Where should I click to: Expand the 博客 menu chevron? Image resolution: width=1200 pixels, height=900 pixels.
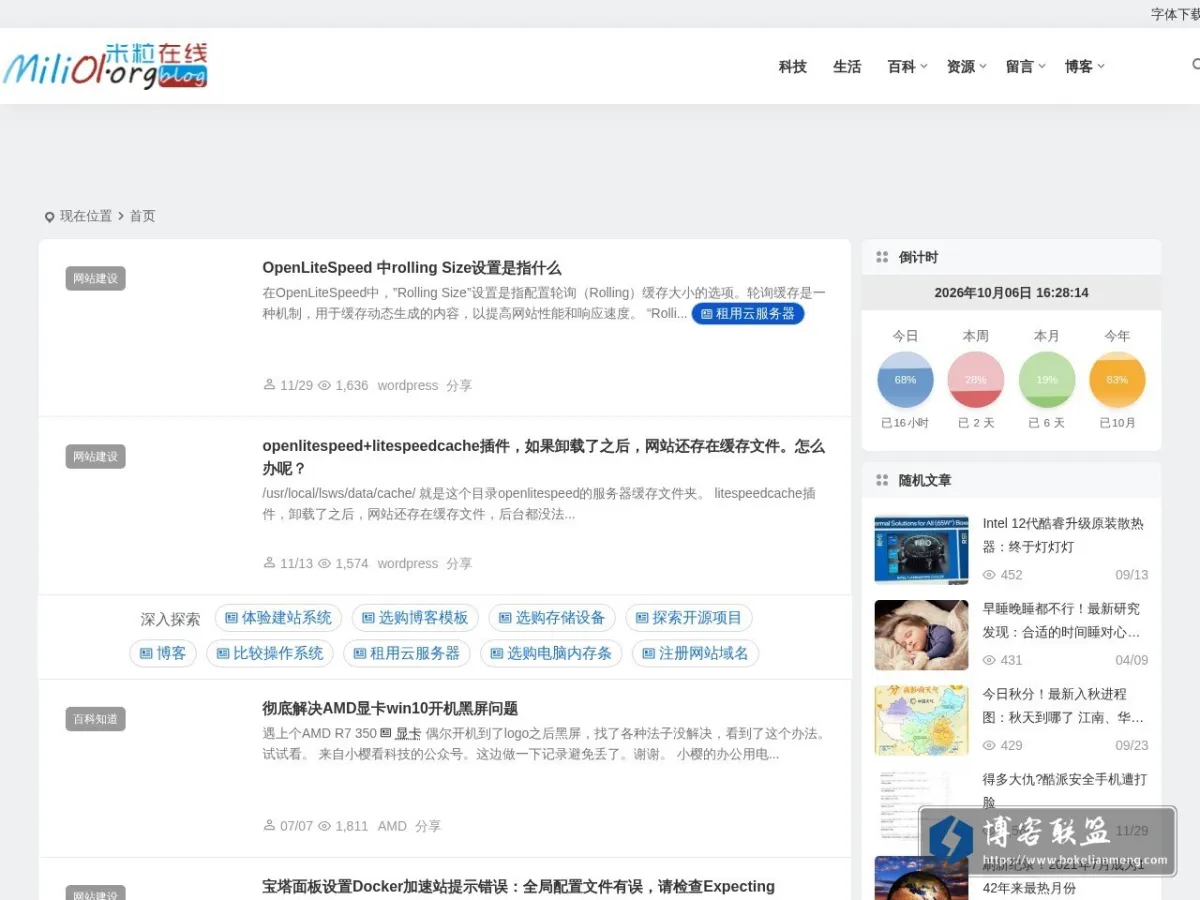tap(1101, 66)
